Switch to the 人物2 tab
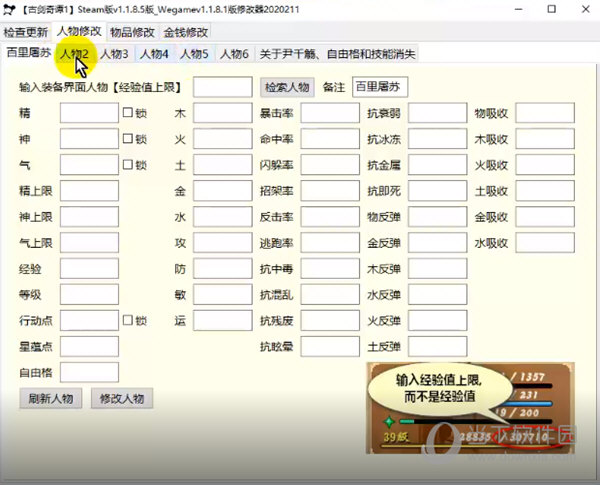 click(74, 53)
